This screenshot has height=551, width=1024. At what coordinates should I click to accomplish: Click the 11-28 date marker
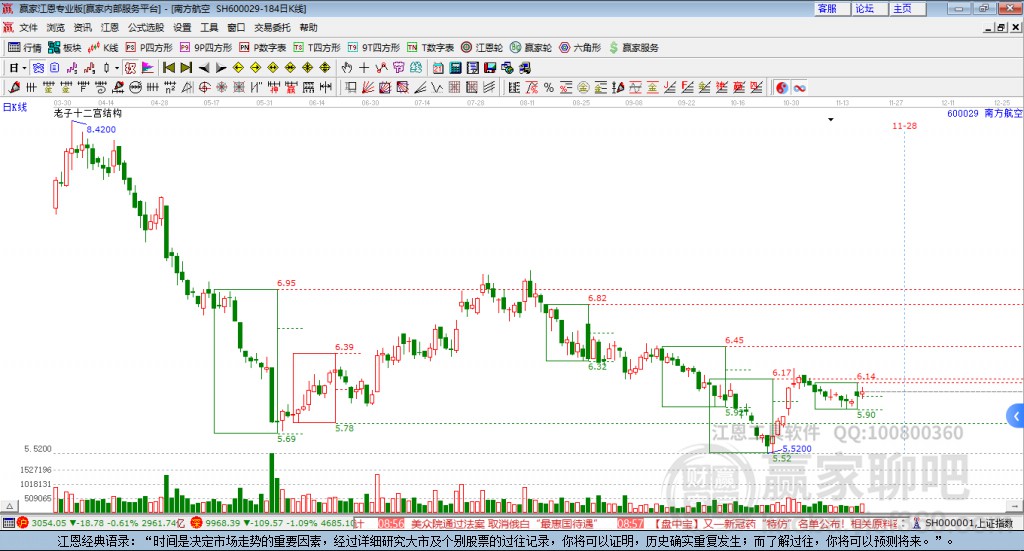click(904, 125)
